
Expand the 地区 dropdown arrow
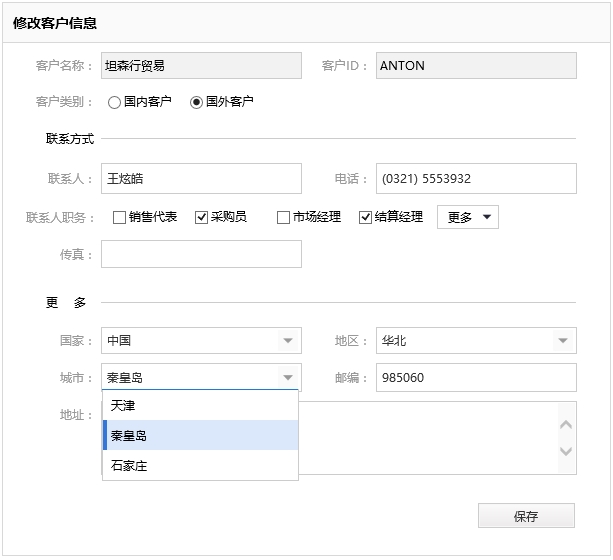click(563, 341)
